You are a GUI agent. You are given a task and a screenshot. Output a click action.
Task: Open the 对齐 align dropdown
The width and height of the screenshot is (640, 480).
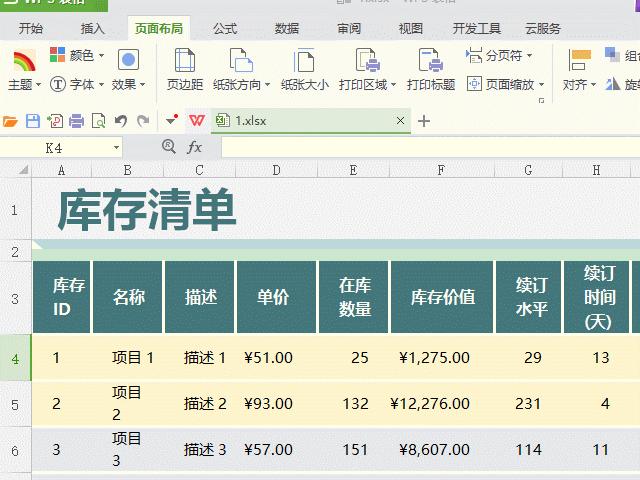pos(579,84)
